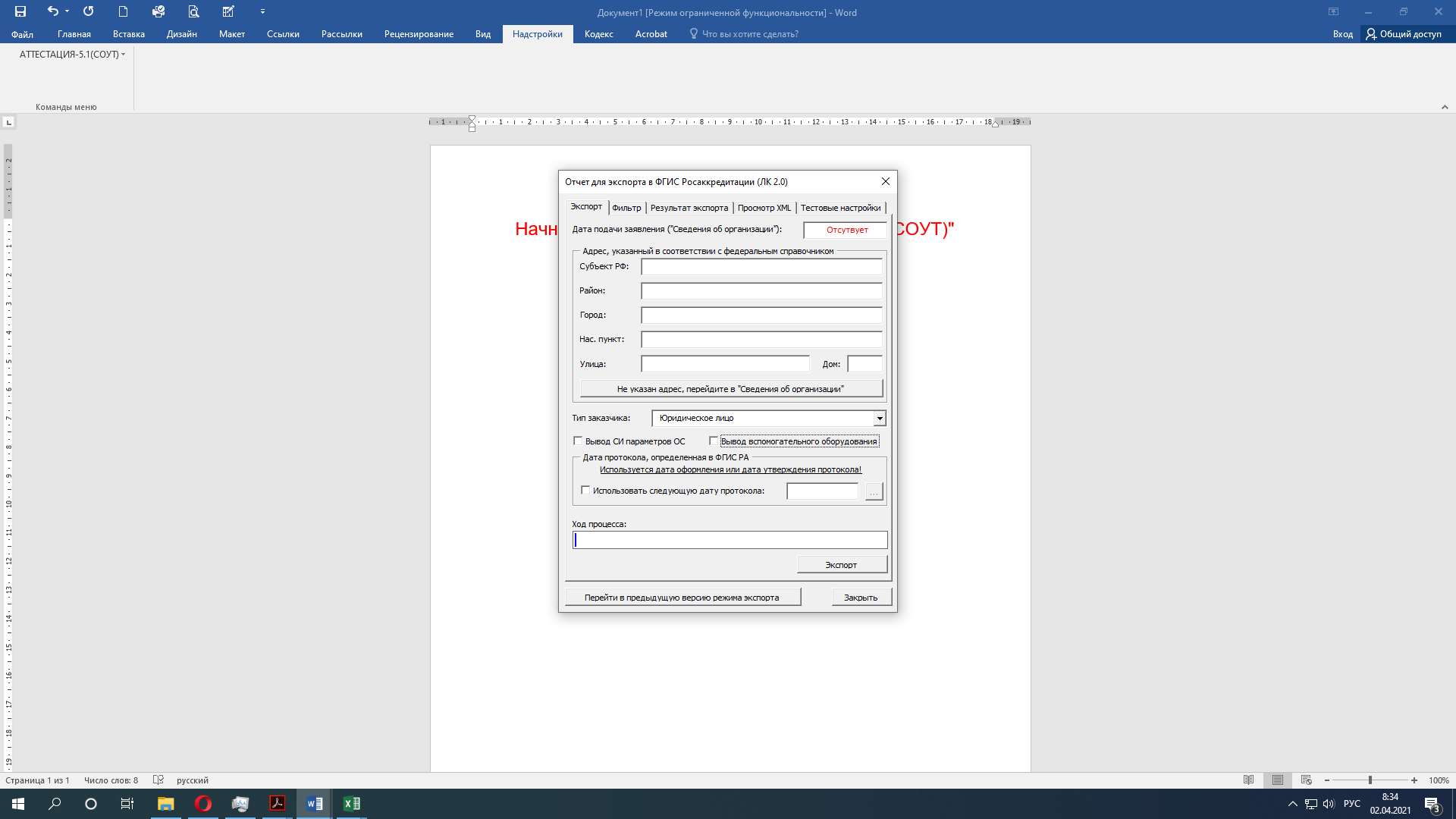Open the word count 'Число слов: 8'
Screen dimensions: 1456x819
point(111,780)
